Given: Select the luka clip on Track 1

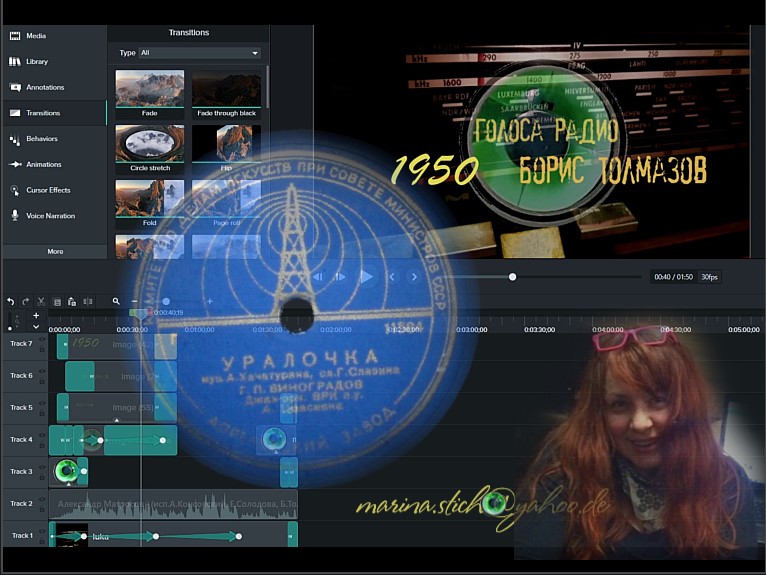Looking at the screenshot, I should [x=173, y=535].
